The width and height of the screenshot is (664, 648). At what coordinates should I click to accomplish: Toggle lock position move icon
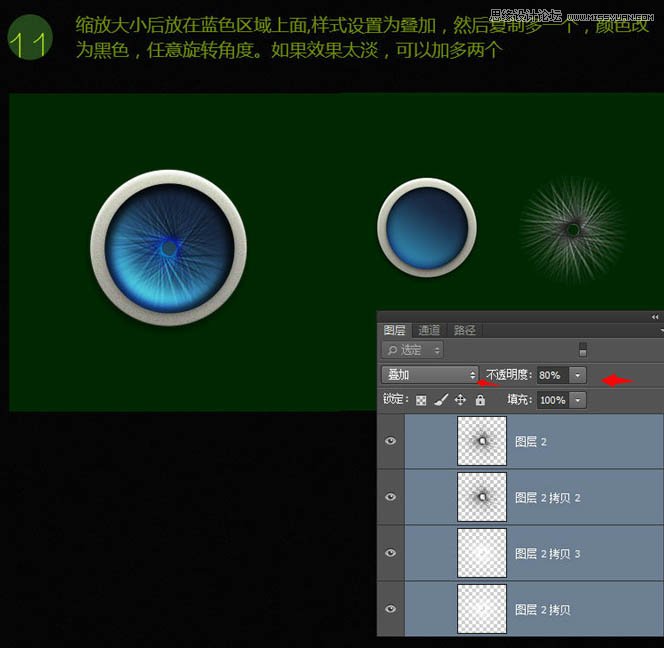(460, 400)
